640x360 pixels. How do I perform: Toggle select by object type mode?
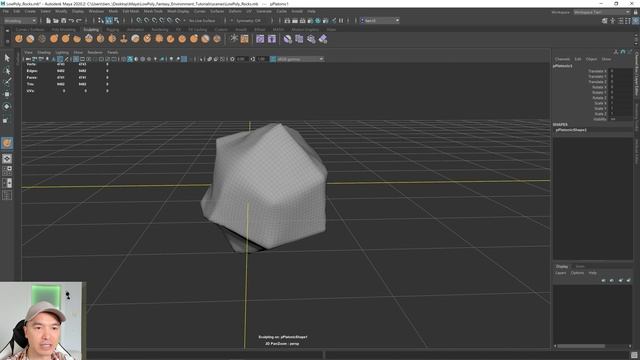tap(109, 20)
